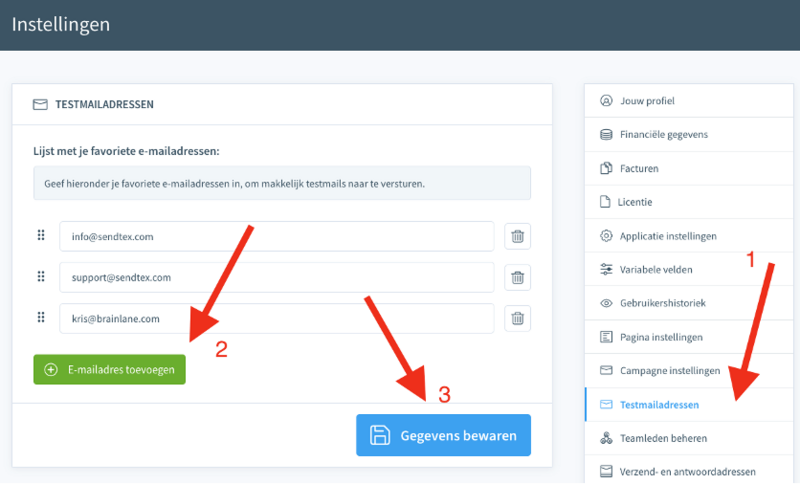Click the green E-mailadres toevoegen button
This screenshot has width=800, height=484.
point(109,369)
